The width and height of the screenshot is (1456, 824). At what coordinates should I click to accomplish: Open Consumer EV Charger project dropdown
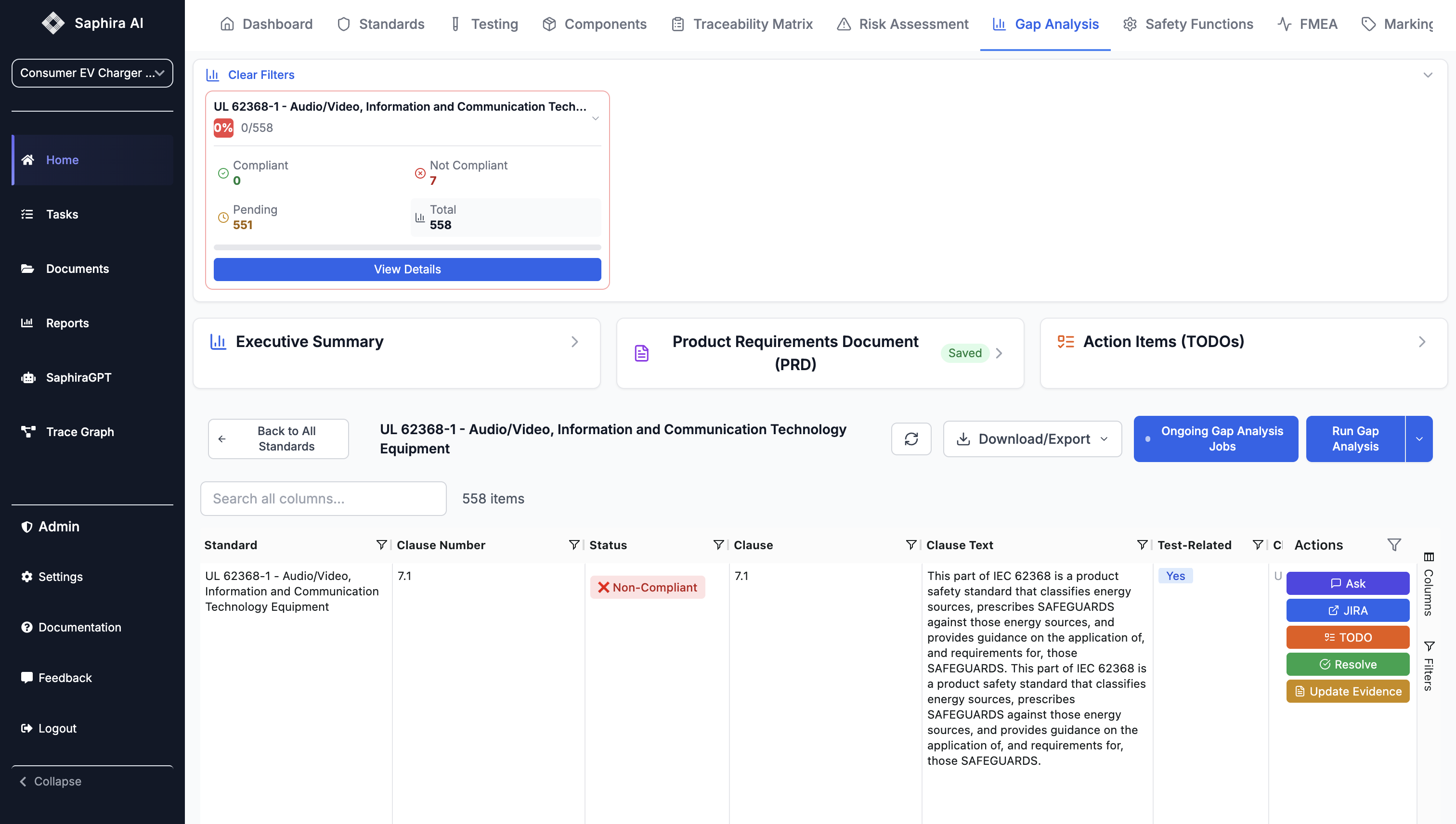92,73
